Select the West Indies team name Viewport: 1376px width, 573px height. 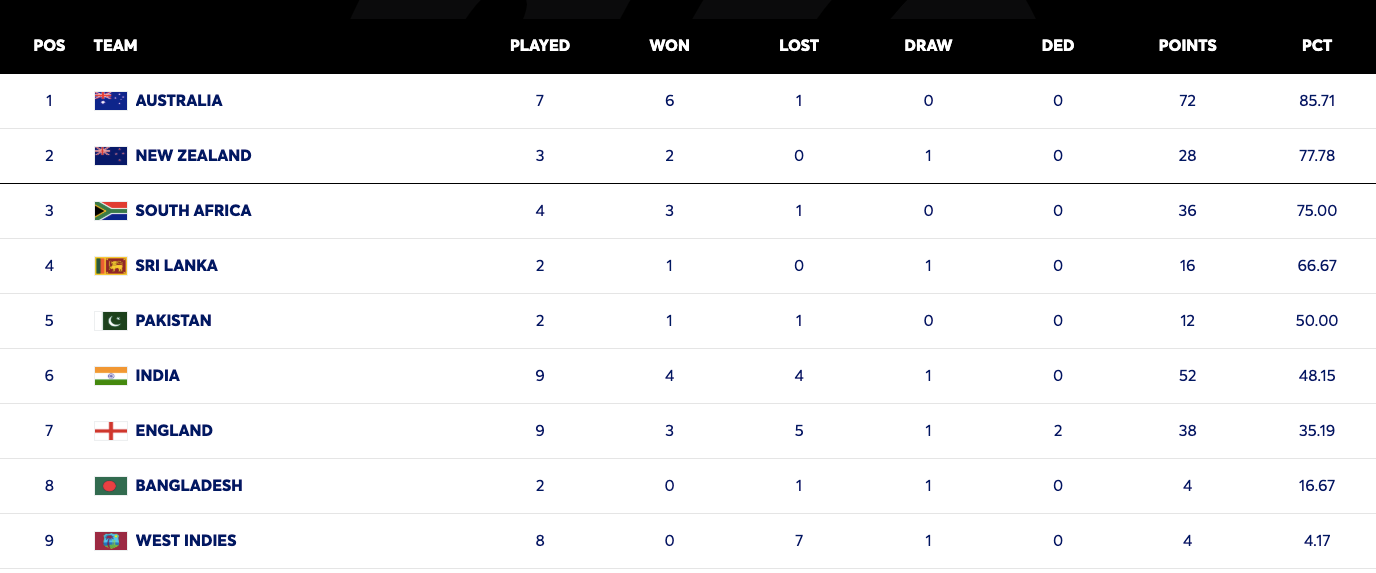[x=186, y=541]
